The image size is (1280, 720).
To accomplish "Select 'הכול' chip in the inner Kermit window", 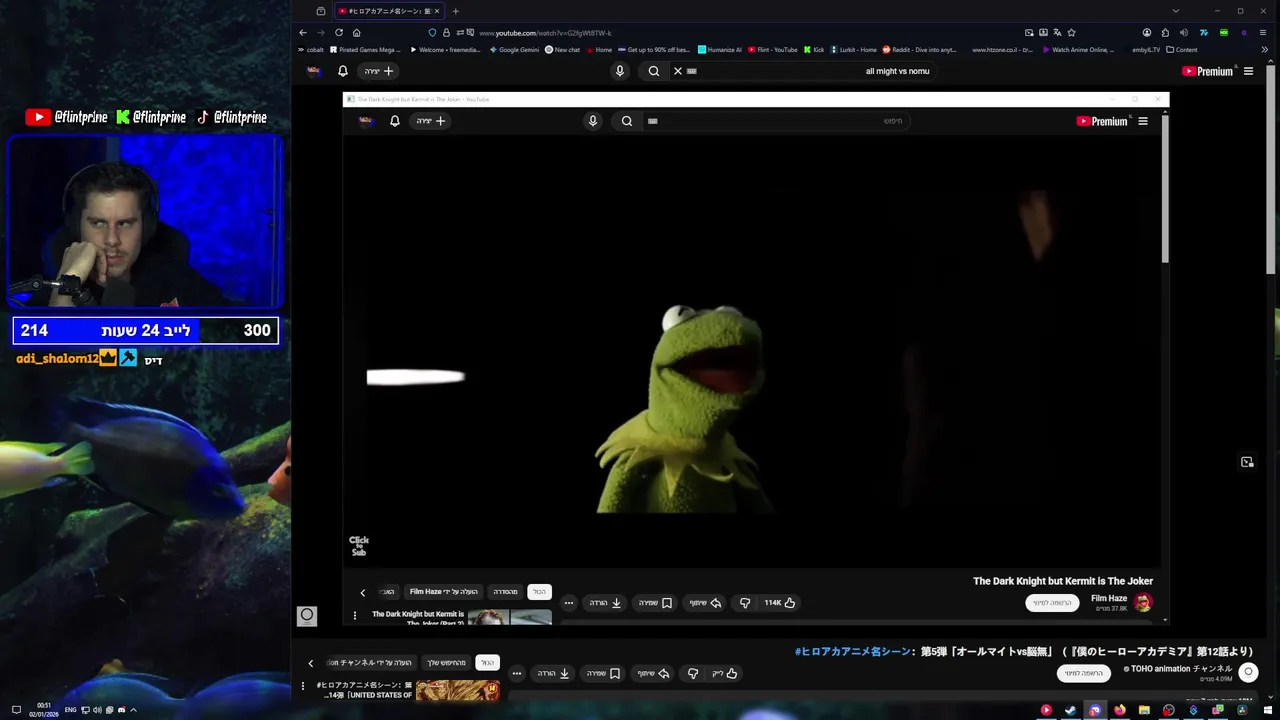I will click(539, 592).
